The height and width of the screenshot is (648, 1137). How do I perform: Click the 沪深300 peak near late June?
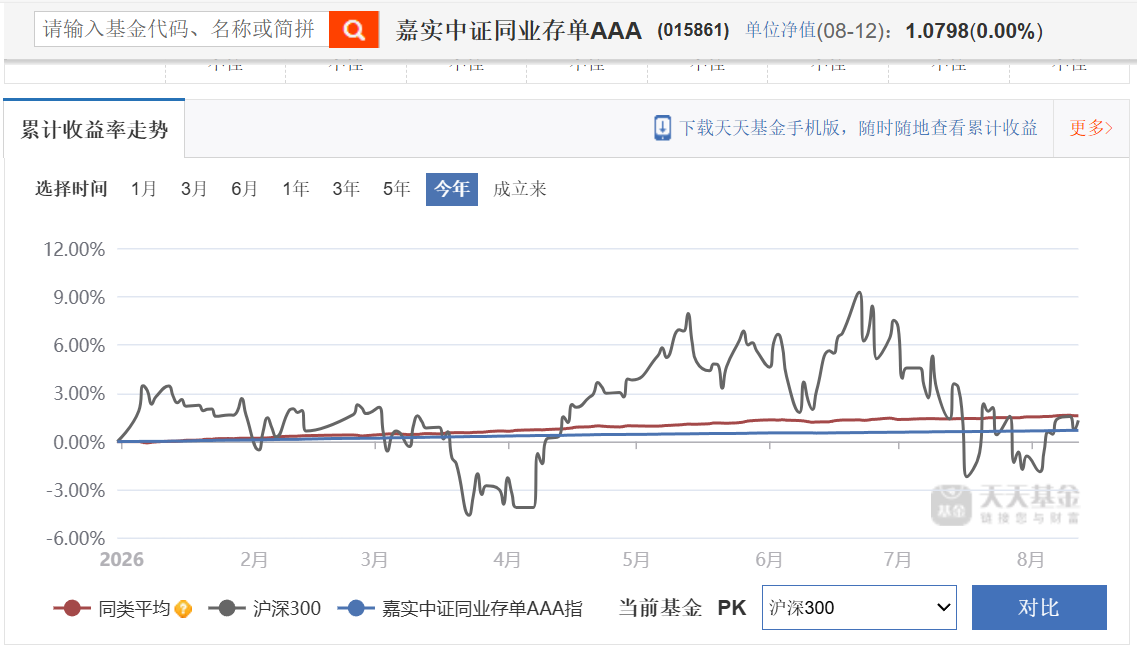pyautogui.click(x=859, y=293)
